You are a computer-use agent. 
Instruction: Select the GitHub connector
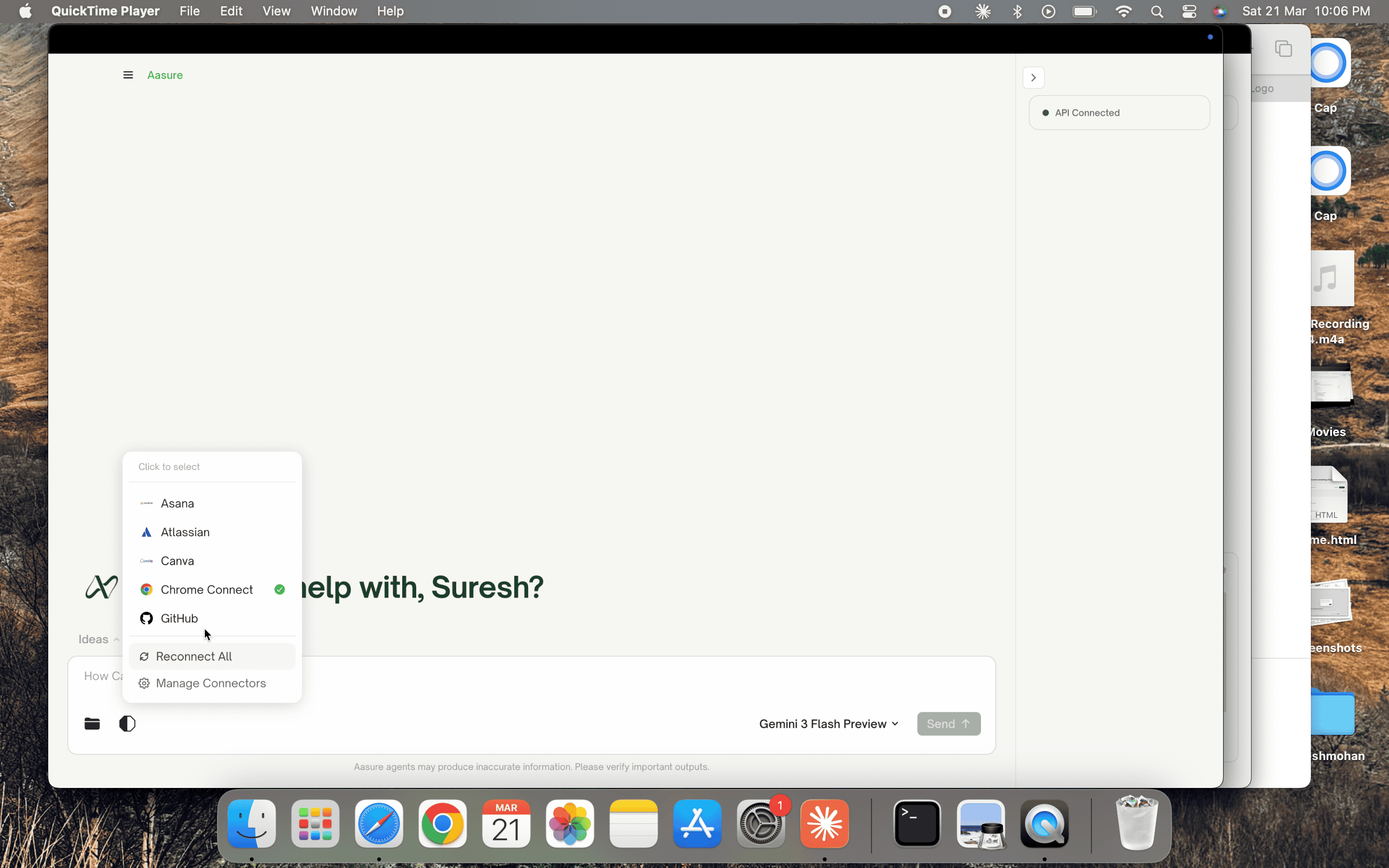179,618
